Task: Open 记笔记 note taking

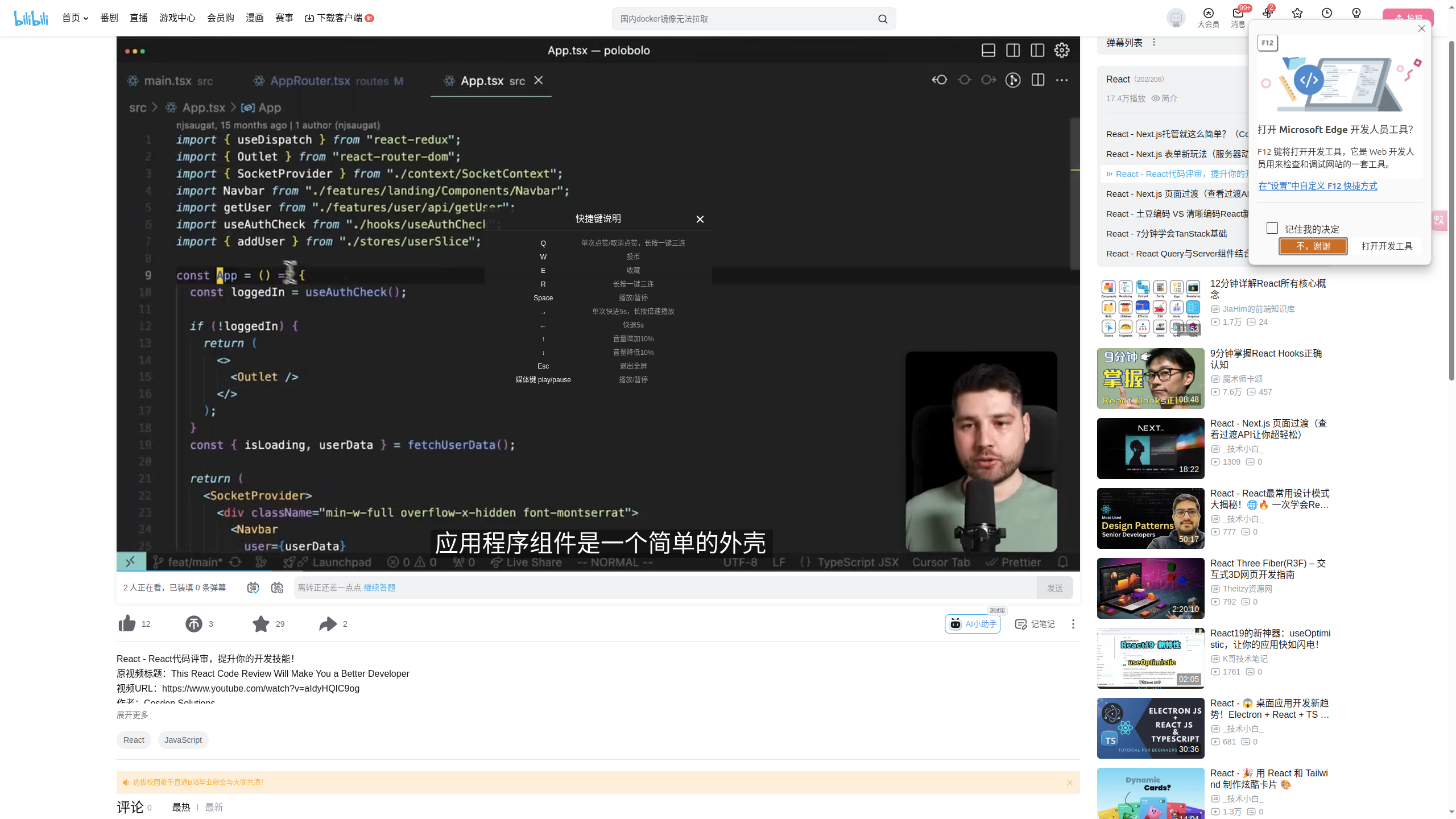Action: [1035, 624]
